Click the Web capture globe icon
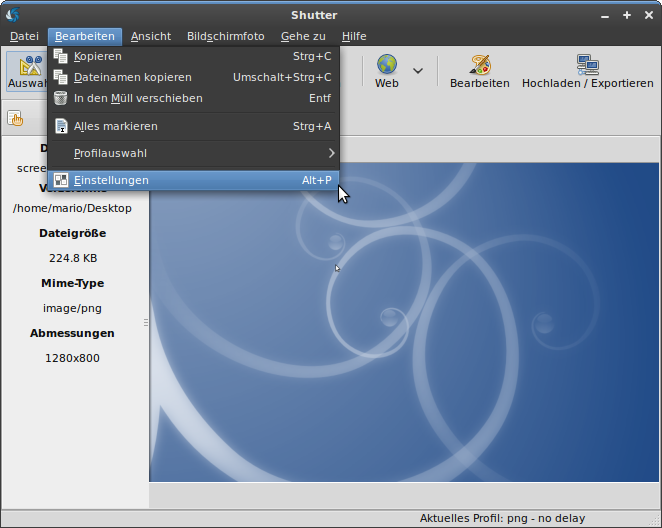 click(x=387, y=65)
